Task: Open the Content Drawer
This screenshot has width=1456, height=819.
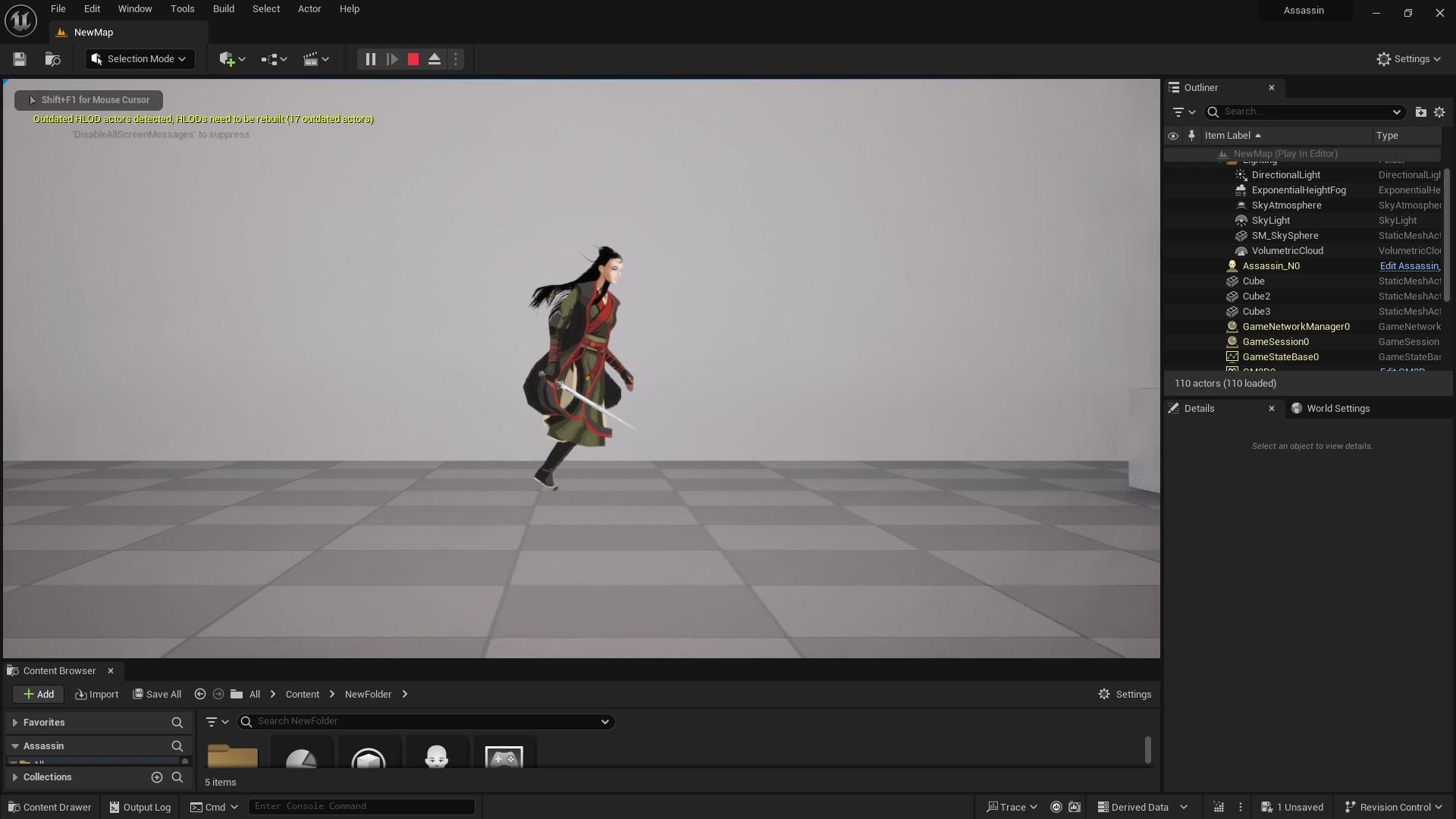Action: [x=49, y=808]
